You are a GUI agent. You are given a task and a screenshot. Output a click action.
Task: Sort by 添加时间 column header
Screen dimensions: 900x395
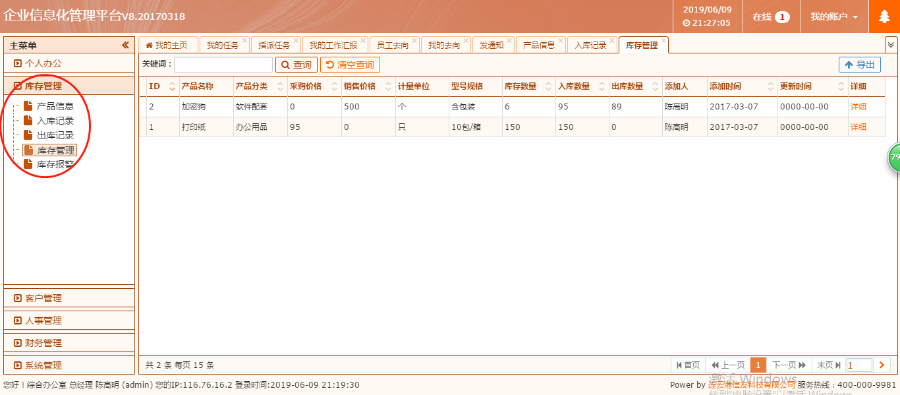742,86
